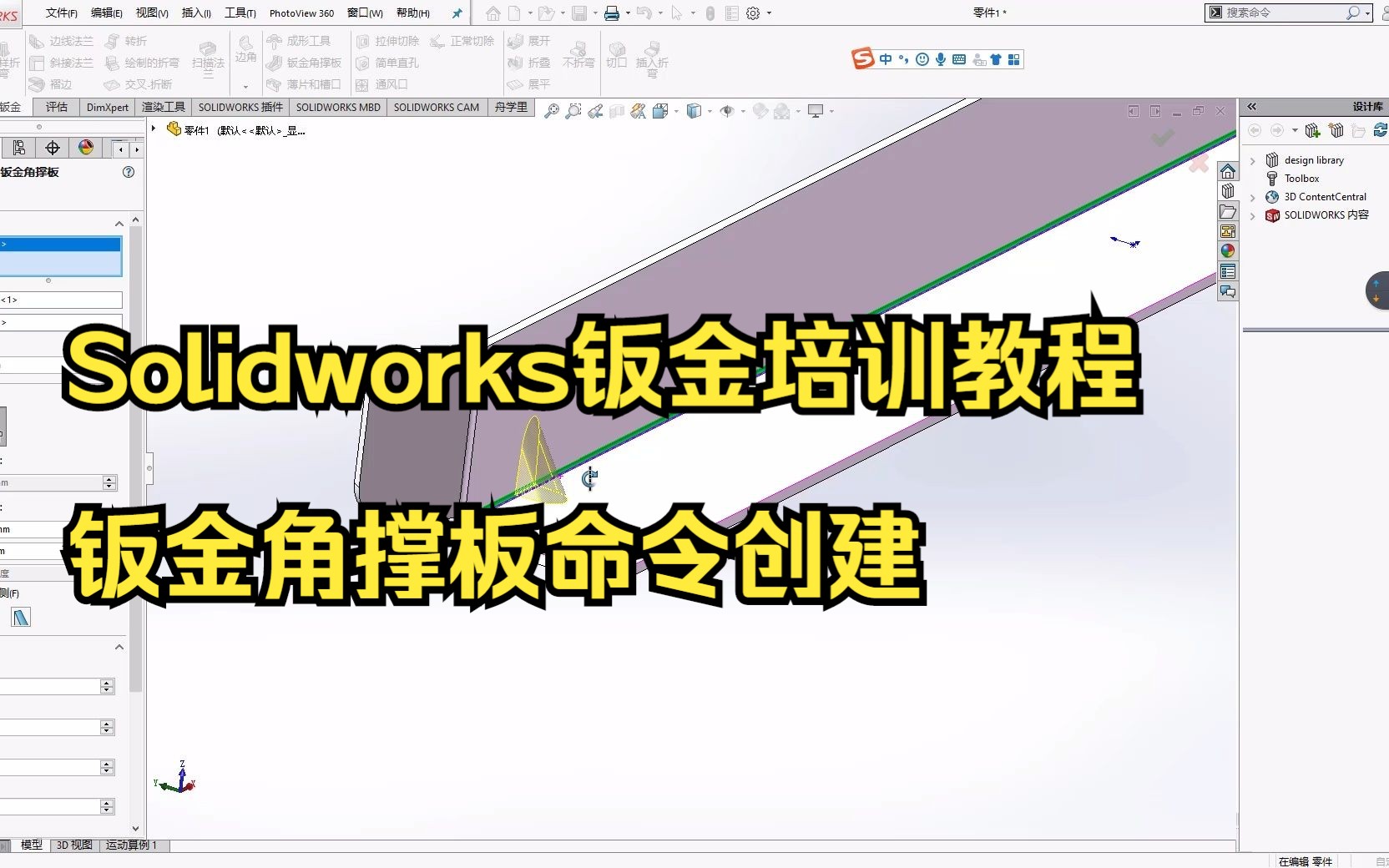
Task: Switch to the SOLIDWORKS CAM ribbon tab
Action: [x=436, y=108]
